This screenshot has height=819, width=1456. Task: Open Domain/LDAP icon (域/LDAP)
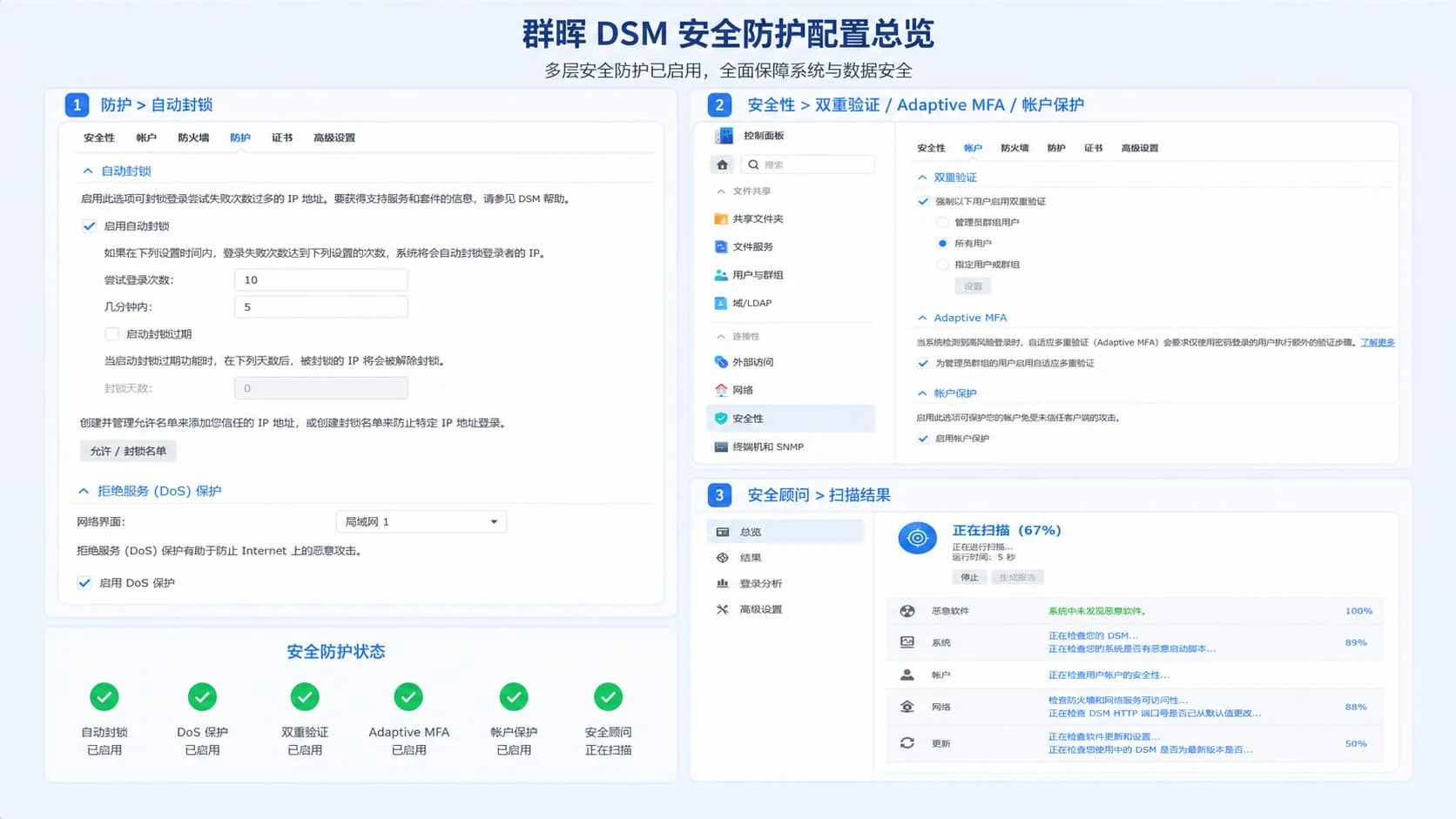point(721,303)
